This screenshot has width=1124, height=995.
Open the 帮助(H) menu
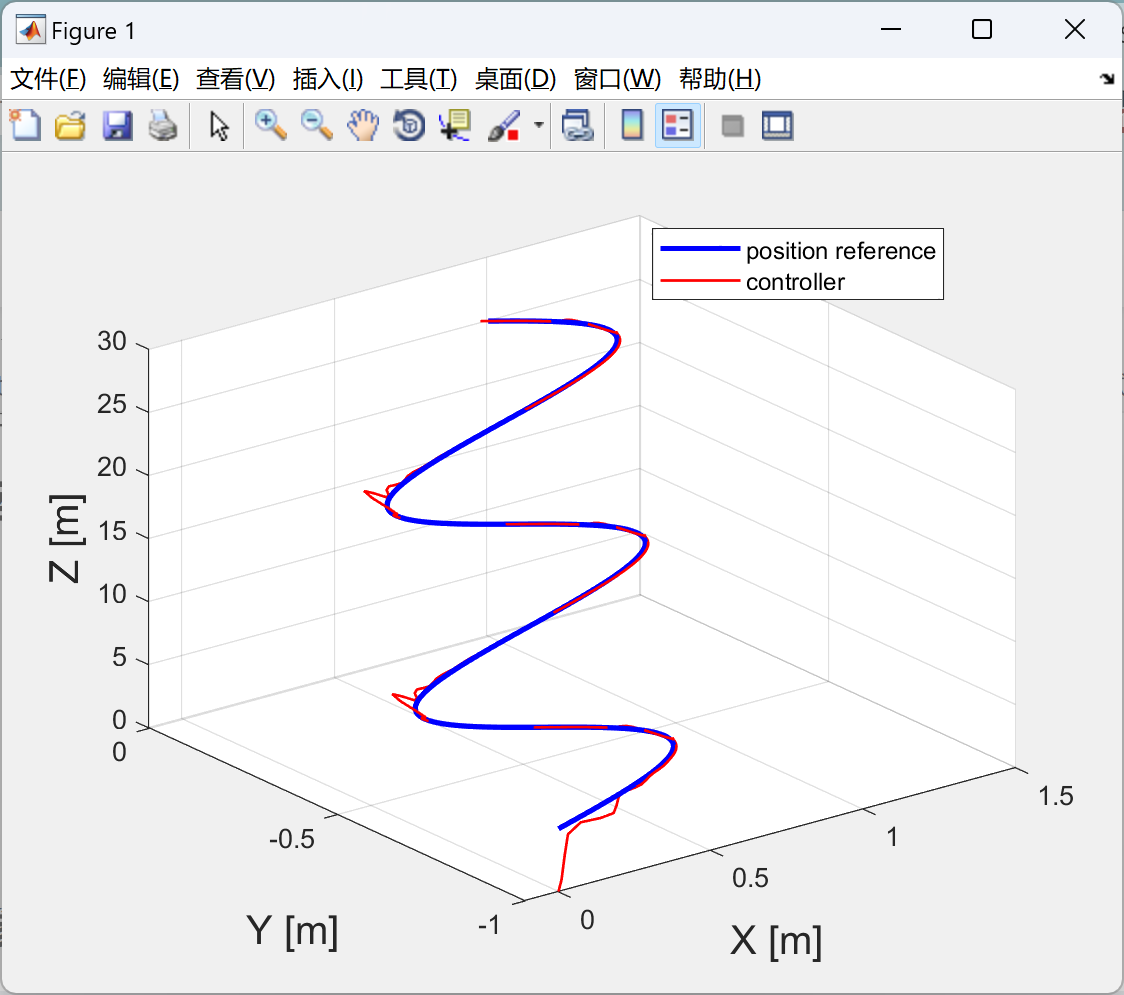point(720,79)
